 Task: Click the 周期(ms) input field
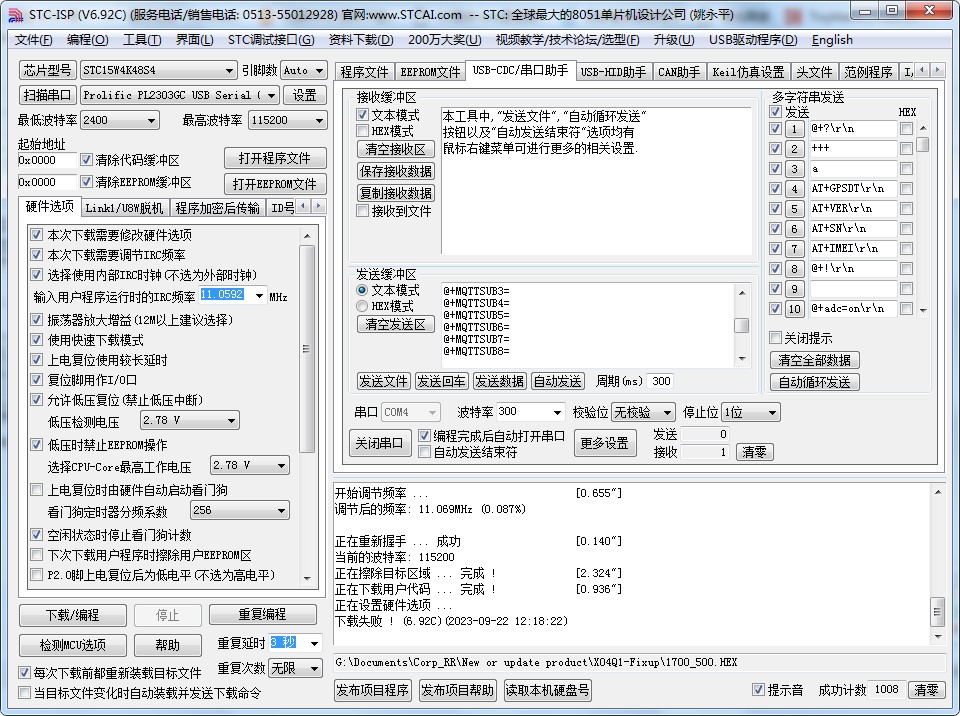click(660, 381)
